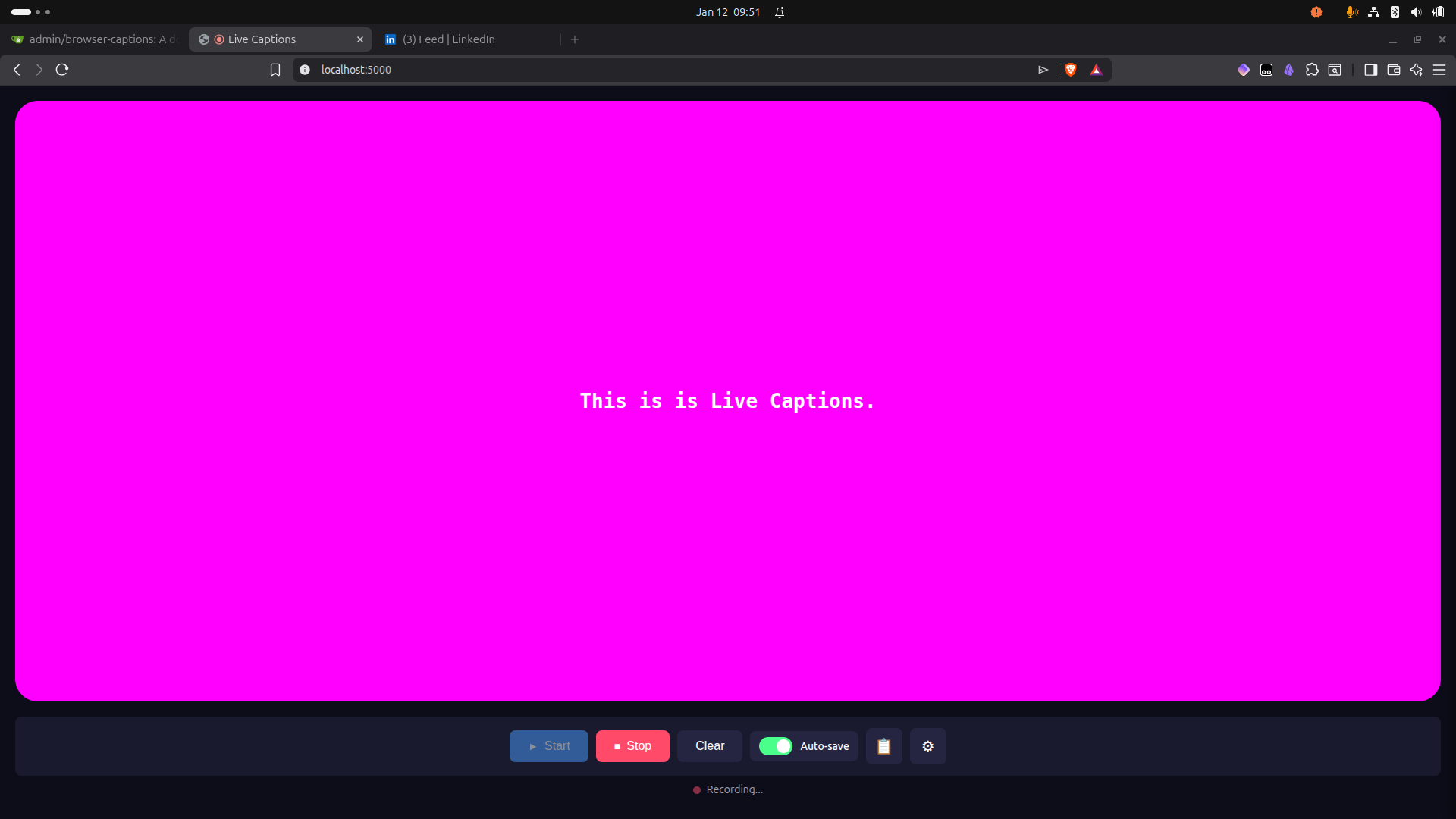Click the clipboard copy icon button
This screenshot has height=819, width=1456.
[883, 746]
